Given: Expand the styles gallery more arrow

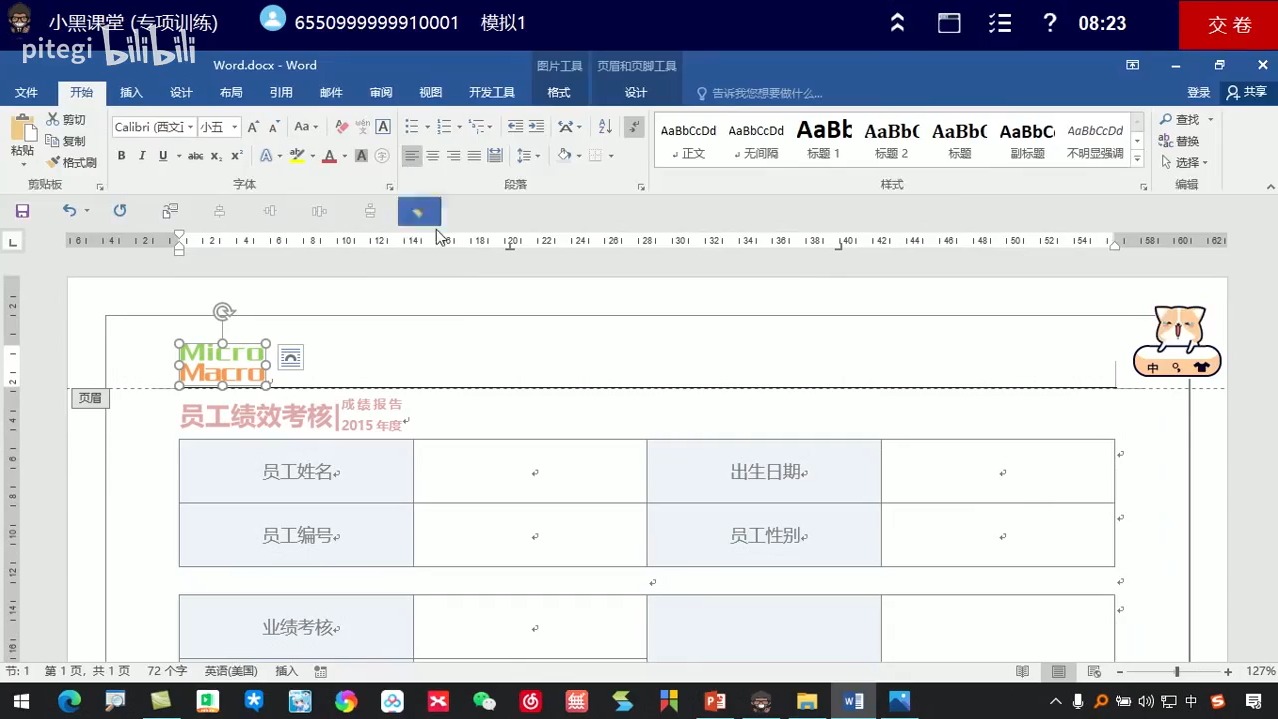Looking at the screenshot, I should tap(1137, 159).
